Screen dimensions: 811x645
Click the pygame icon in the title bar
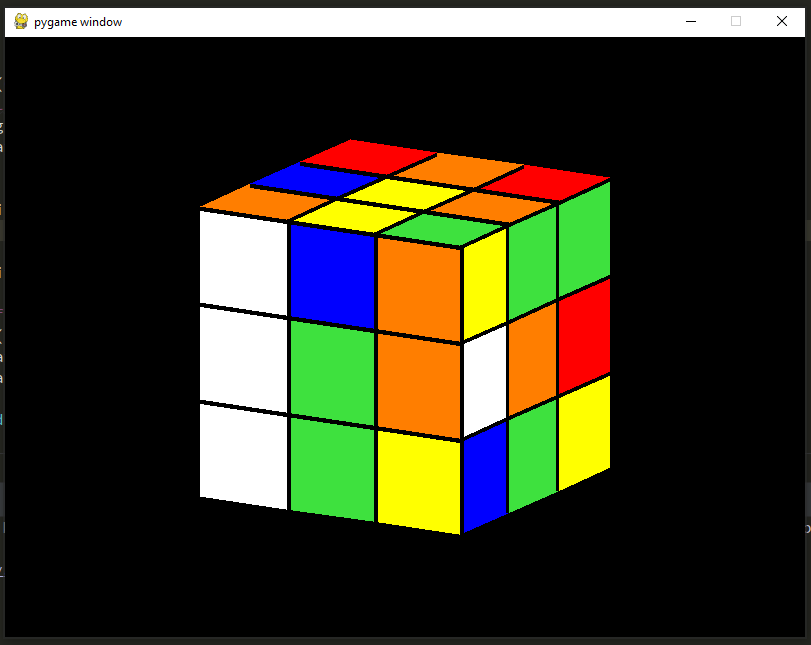[19, 21]
